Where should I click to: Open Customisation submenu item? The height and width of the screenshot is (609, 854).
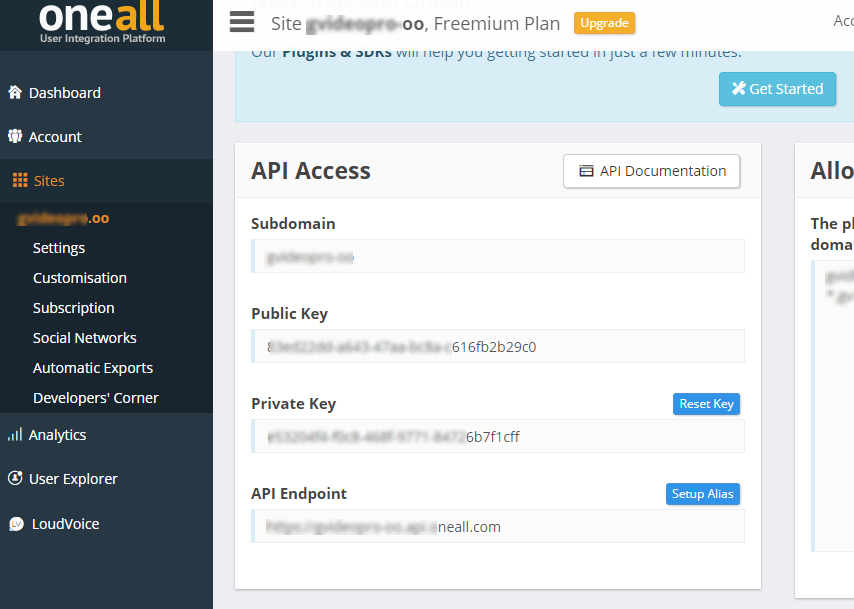[x=80, y=278]
